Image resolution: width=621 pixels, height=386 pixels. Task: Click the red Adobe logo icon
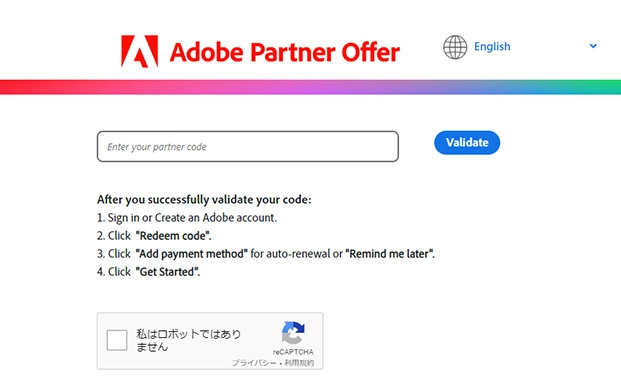139,51
